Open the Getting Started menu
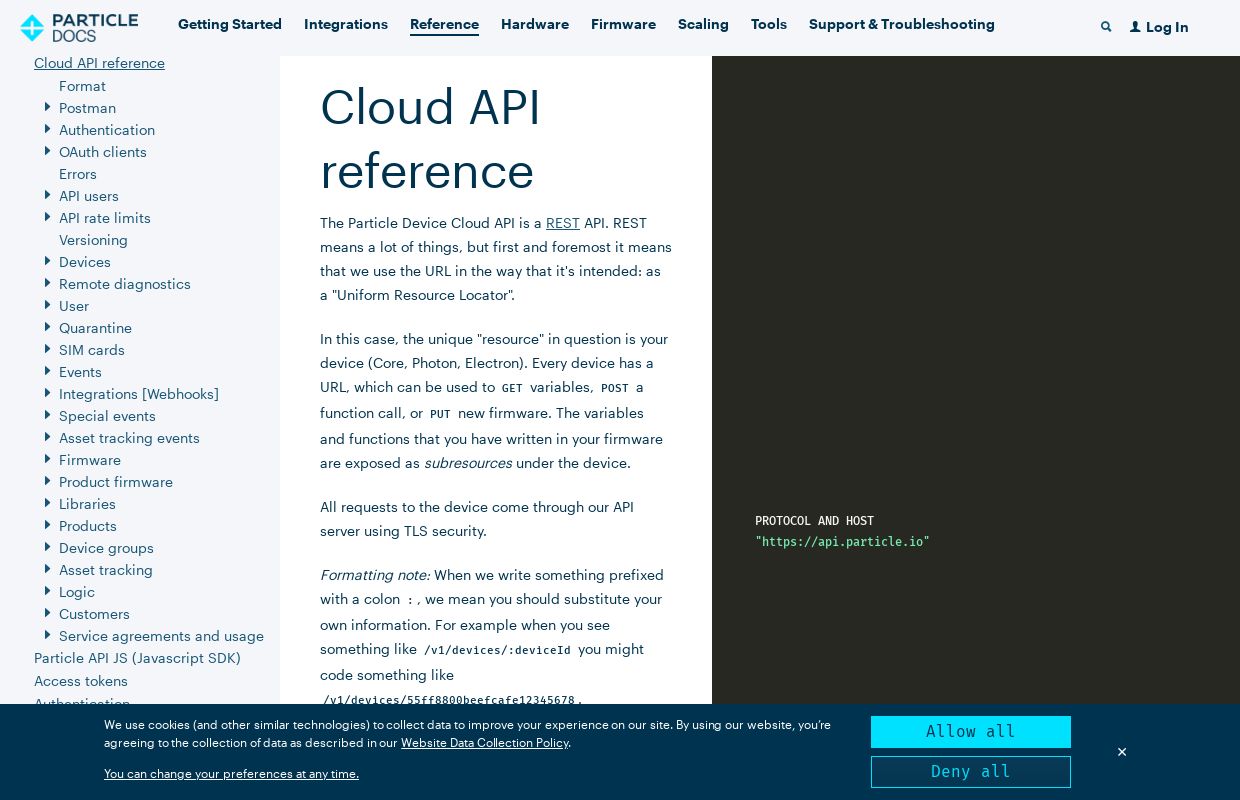 click(x=230, y=25)
